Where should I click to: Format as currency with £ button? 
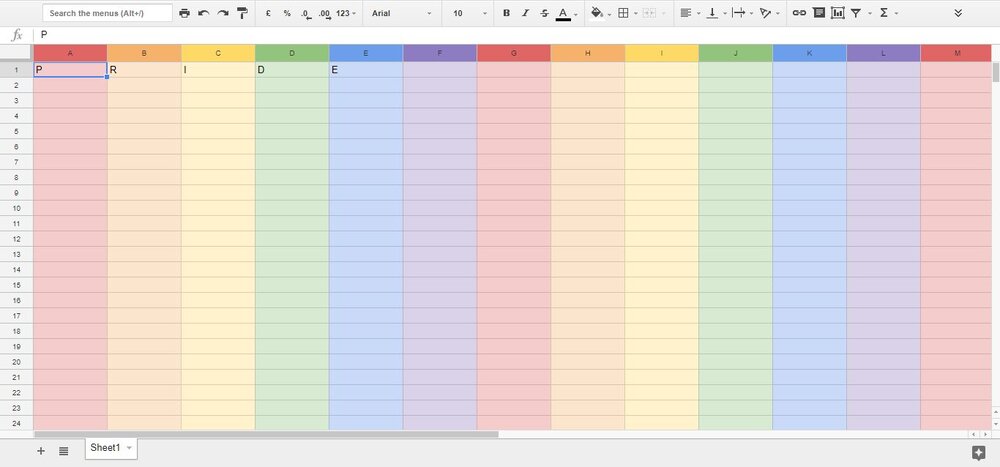268,13
